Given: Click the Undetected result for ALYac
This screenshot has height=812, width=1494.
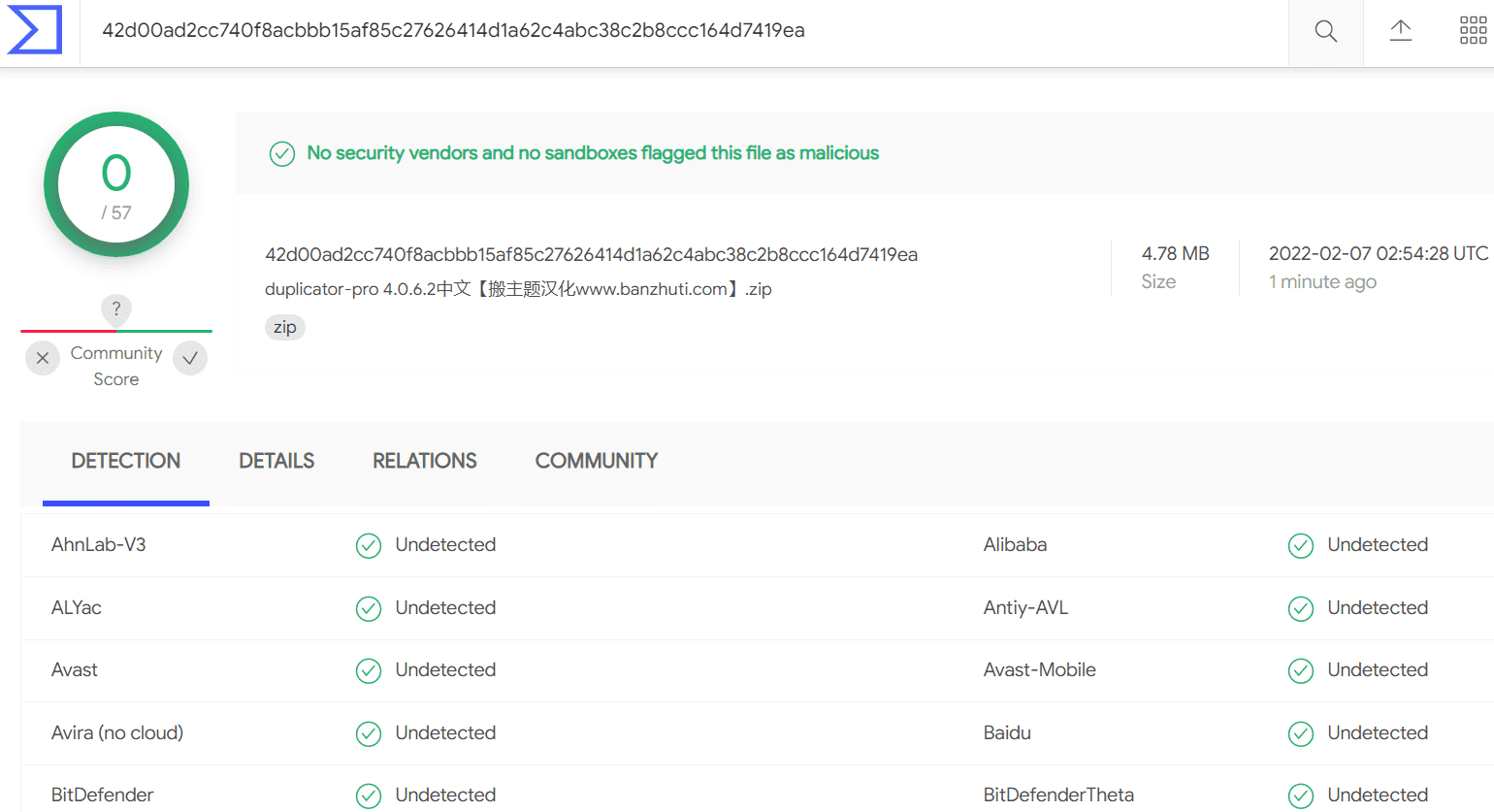Looking at the screenshot, I should 445,608.
